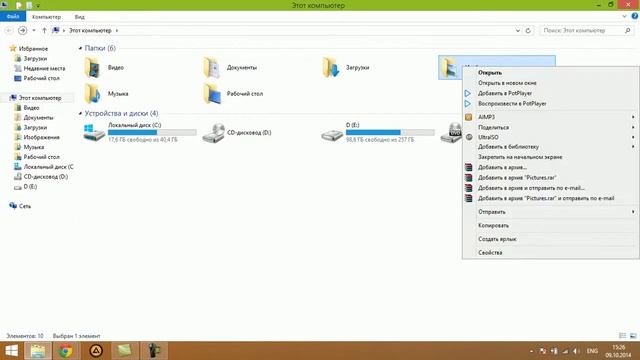
Task: Open the Документы folder icon
Action: [212, 68]
